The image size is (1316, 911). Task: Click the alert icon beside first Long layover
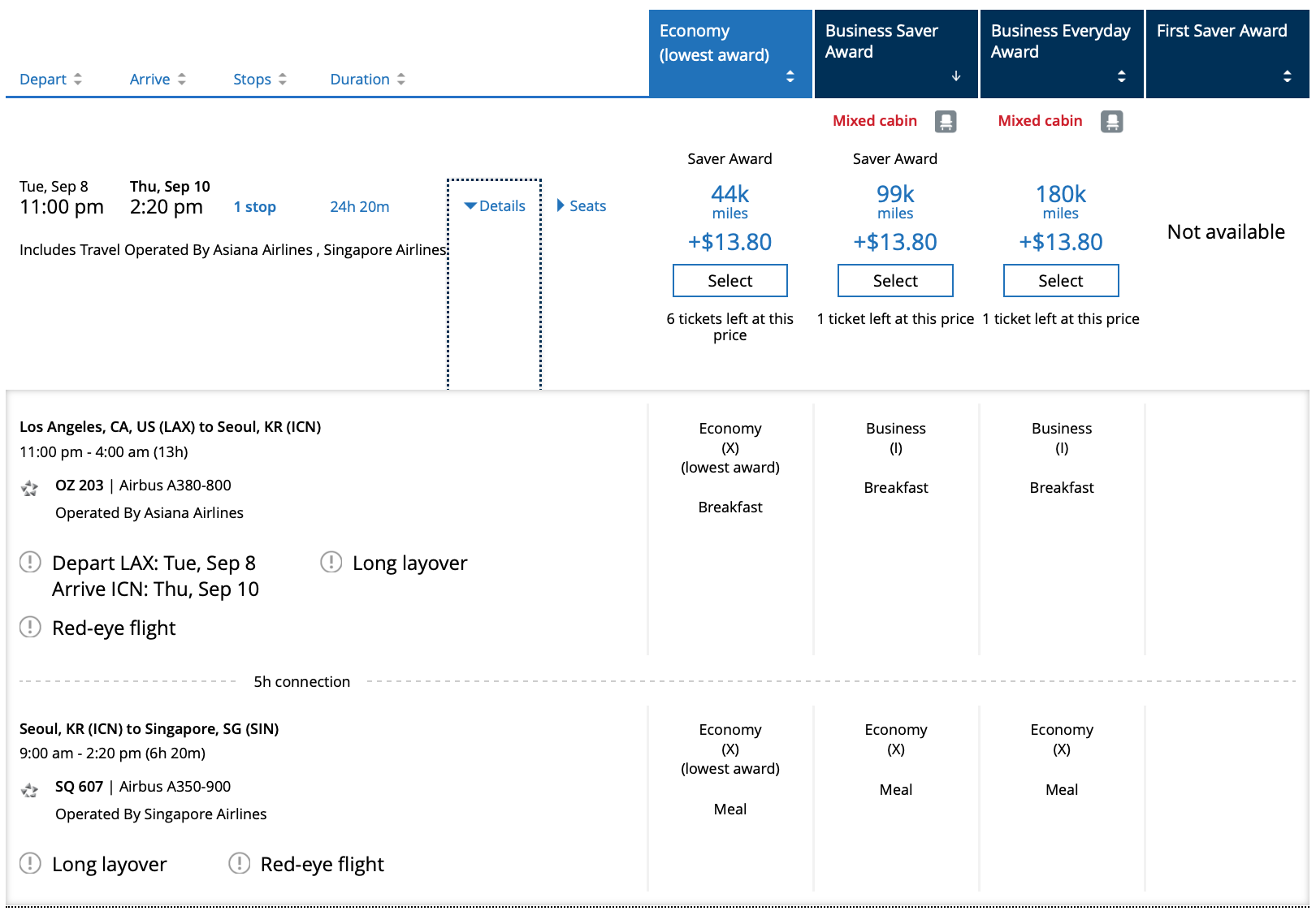[x=331, y=562]
